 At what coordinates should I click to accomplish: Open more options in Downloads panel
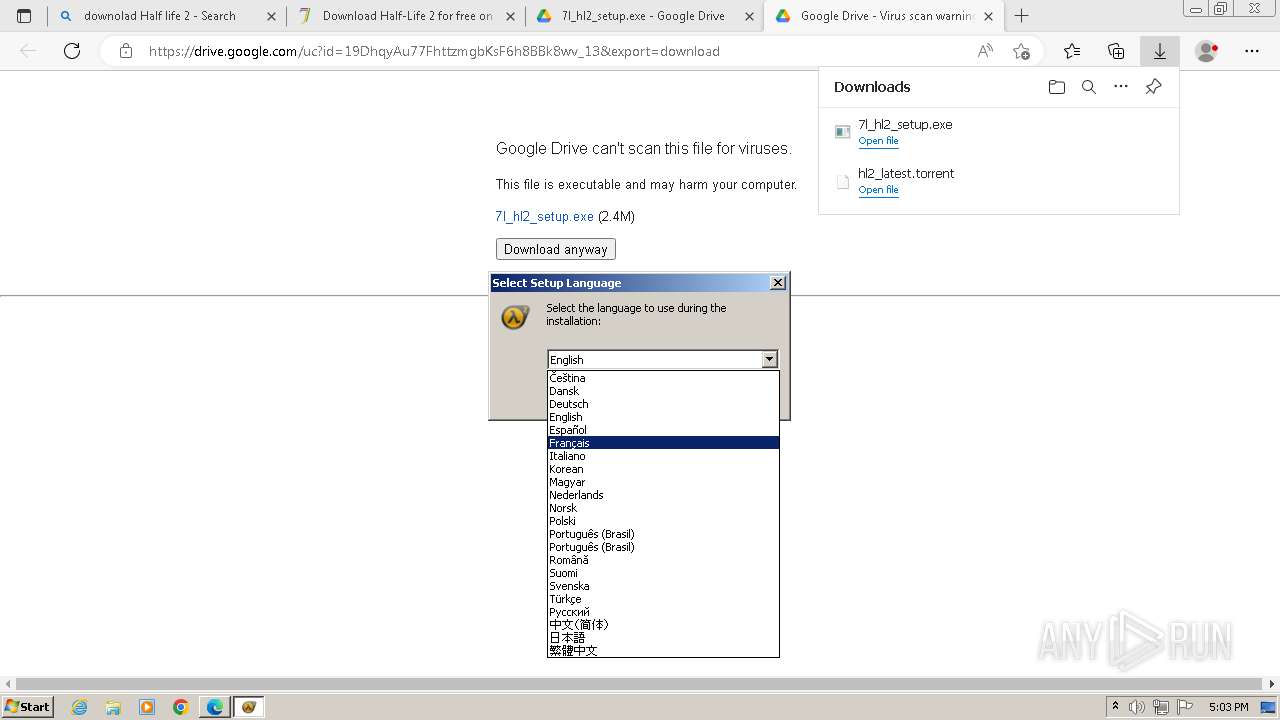[1121, 87]
